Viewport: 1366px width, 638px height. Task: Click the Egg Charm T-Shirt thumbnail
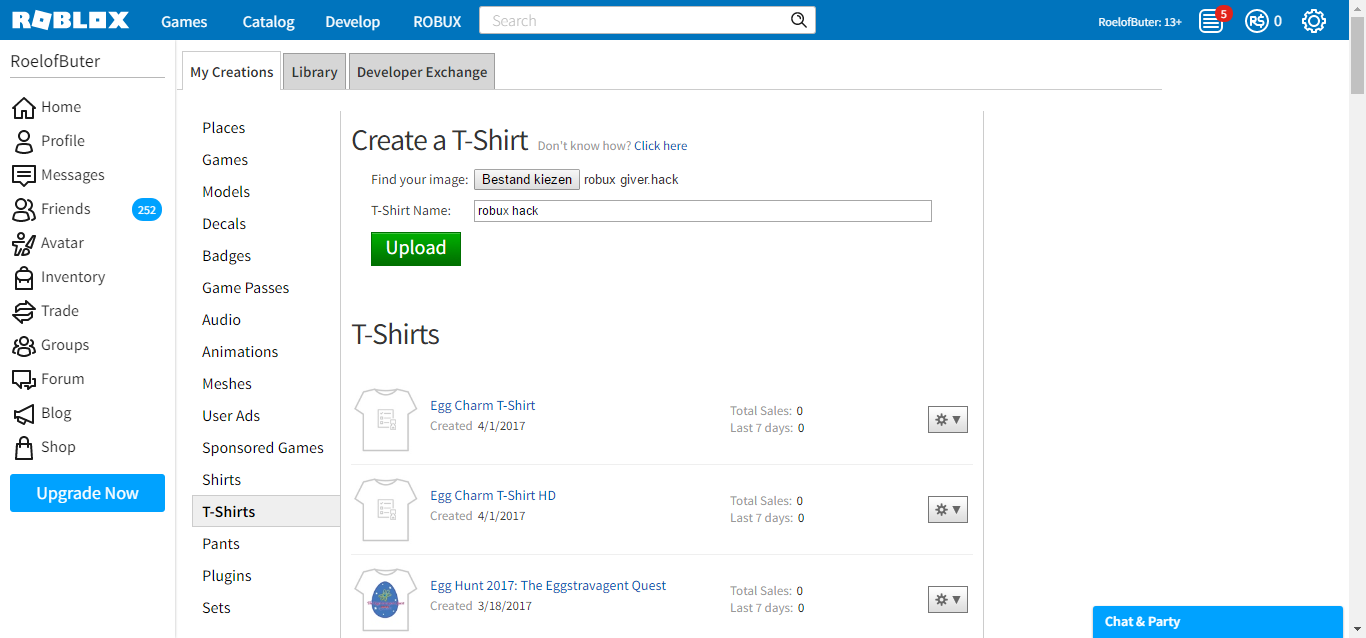(x=385, y=419)
